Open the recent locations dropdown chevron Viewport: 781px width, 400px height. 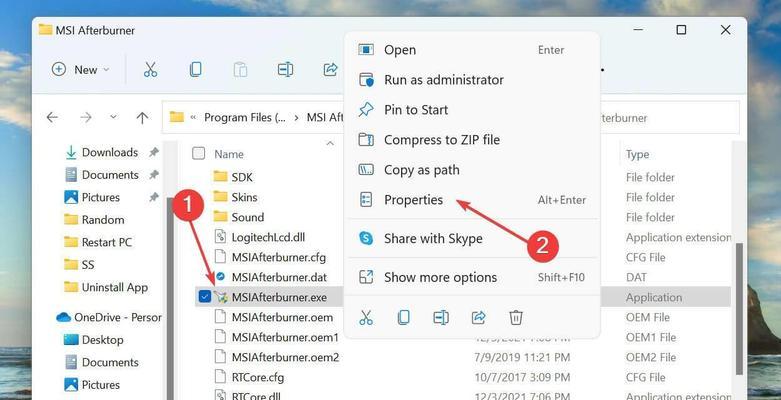click(114, 118)
